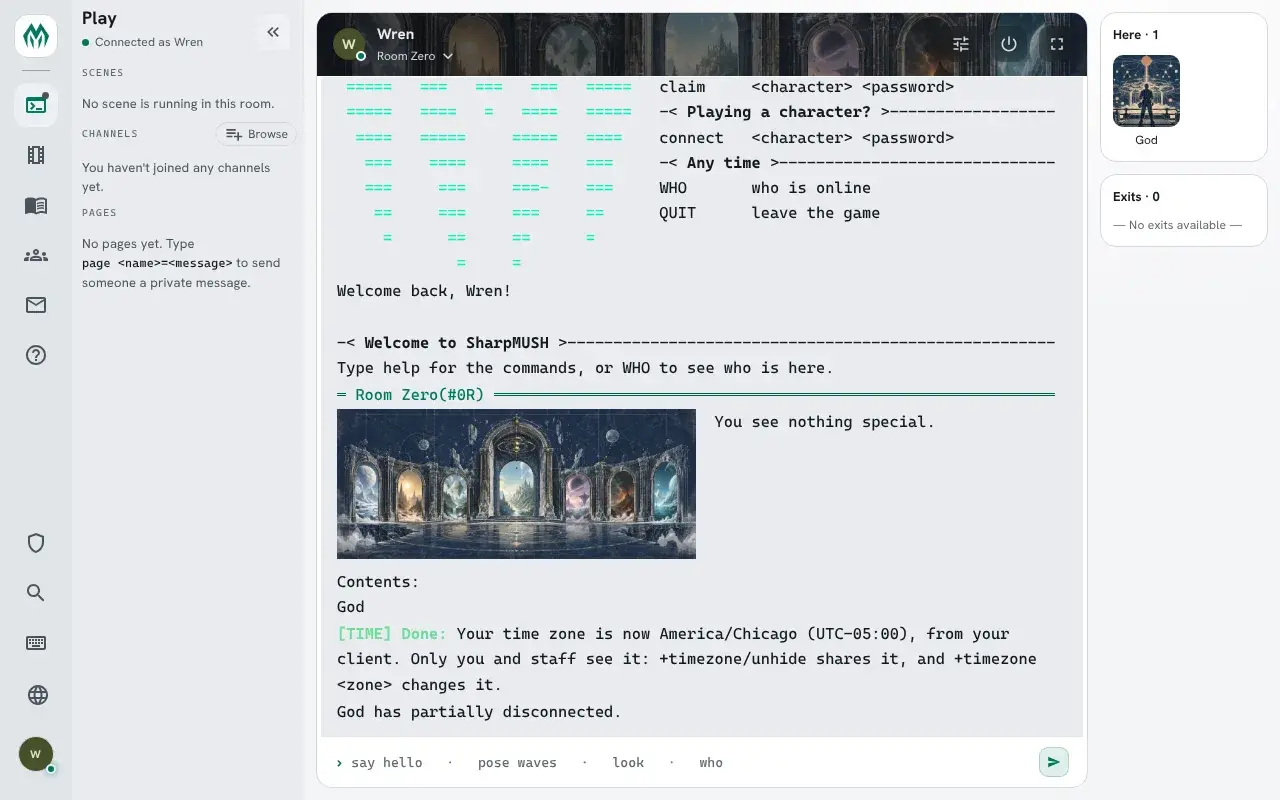Open the W user avatar at sidebar bottom

coord(36,754)
